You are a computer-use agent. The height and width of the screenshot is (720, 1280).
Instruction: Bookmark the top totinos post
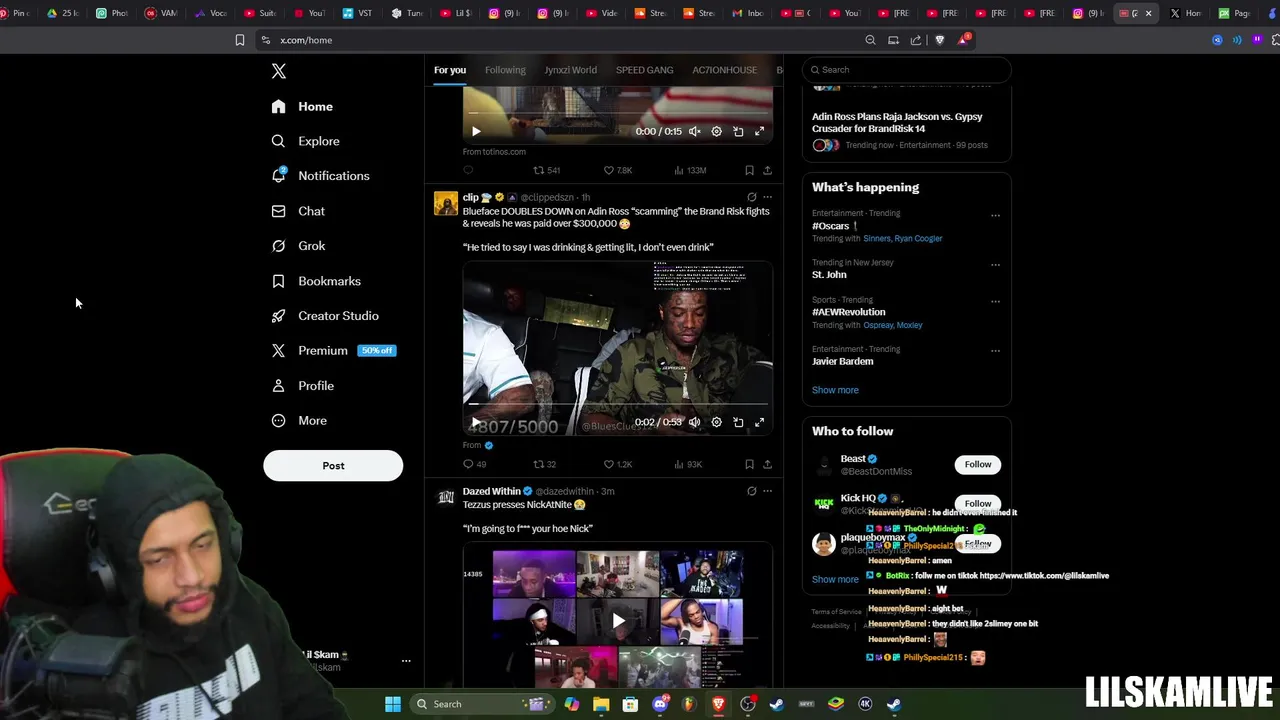(x=749, y=170)
